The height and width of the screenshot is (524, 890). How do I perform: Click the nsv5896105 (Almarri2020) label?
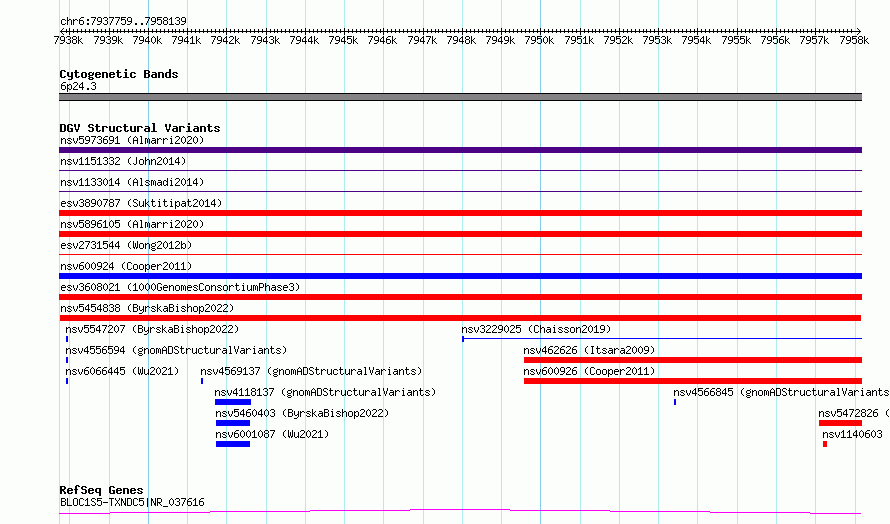click(132, 224)
